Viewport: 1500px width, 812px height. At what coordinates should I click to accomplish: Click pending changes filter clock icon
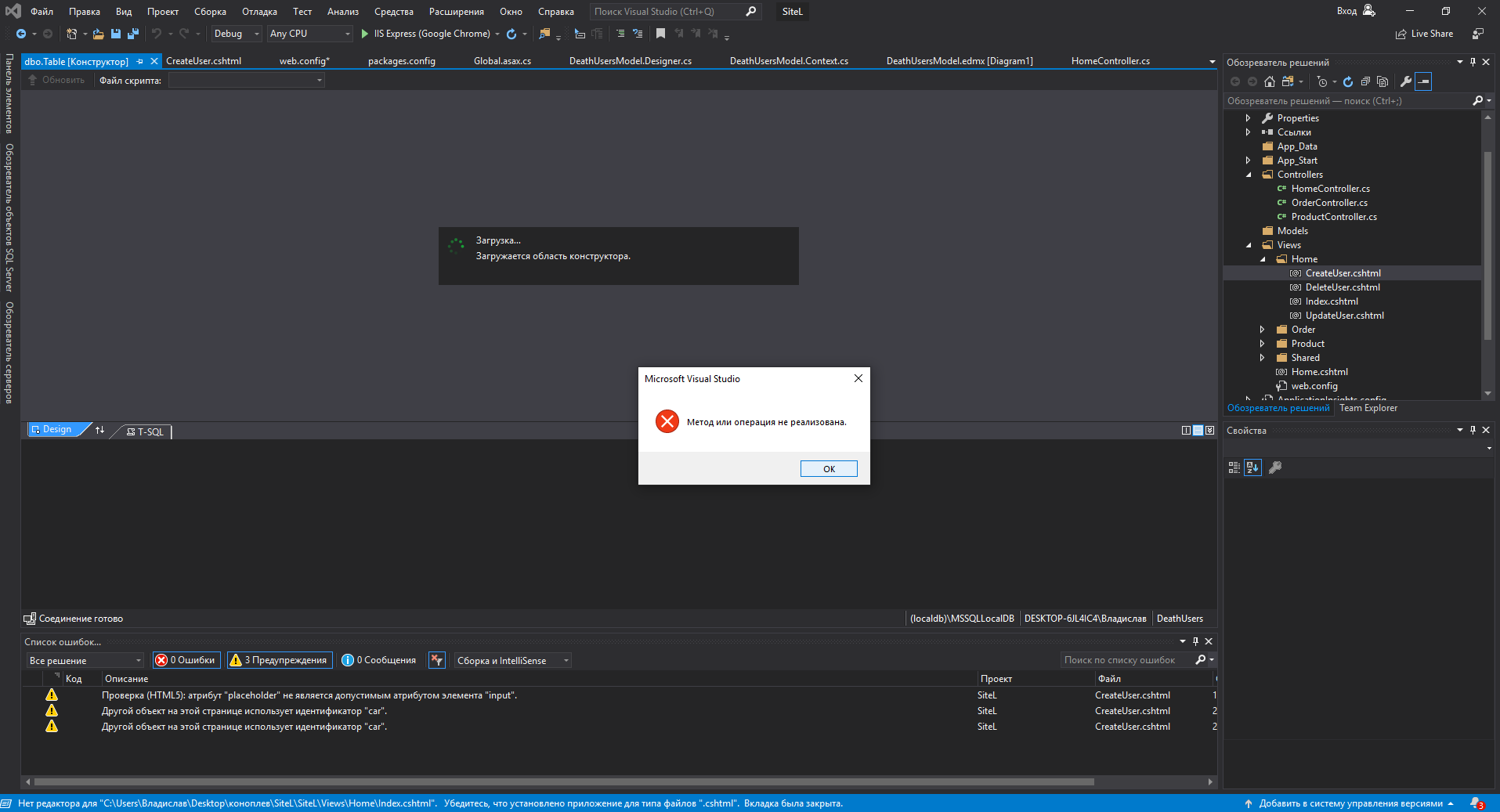[x=1322, y=81]
